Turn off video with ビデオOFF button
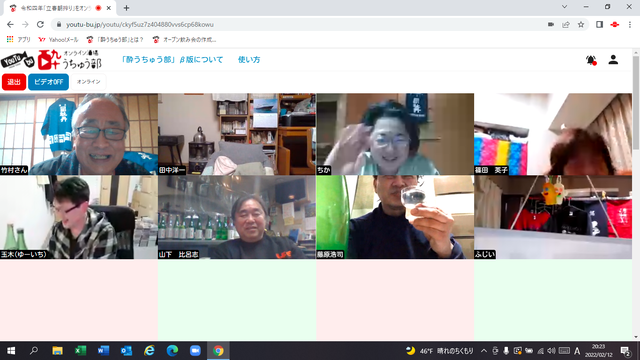640x360 pixels. 48,82
